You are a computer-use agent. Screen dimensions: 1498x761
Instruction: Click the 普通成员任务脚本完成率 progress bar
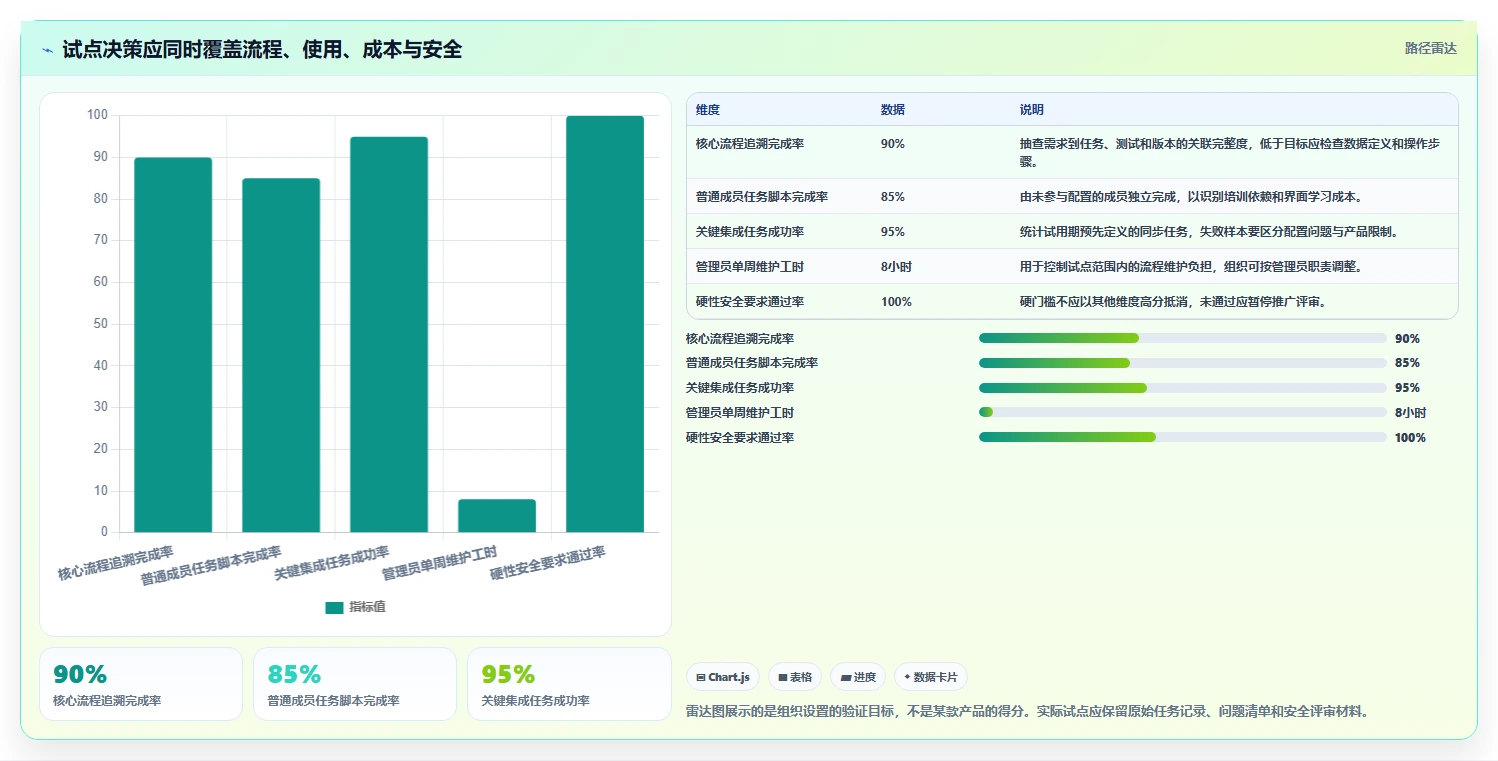click(1182, 363)
